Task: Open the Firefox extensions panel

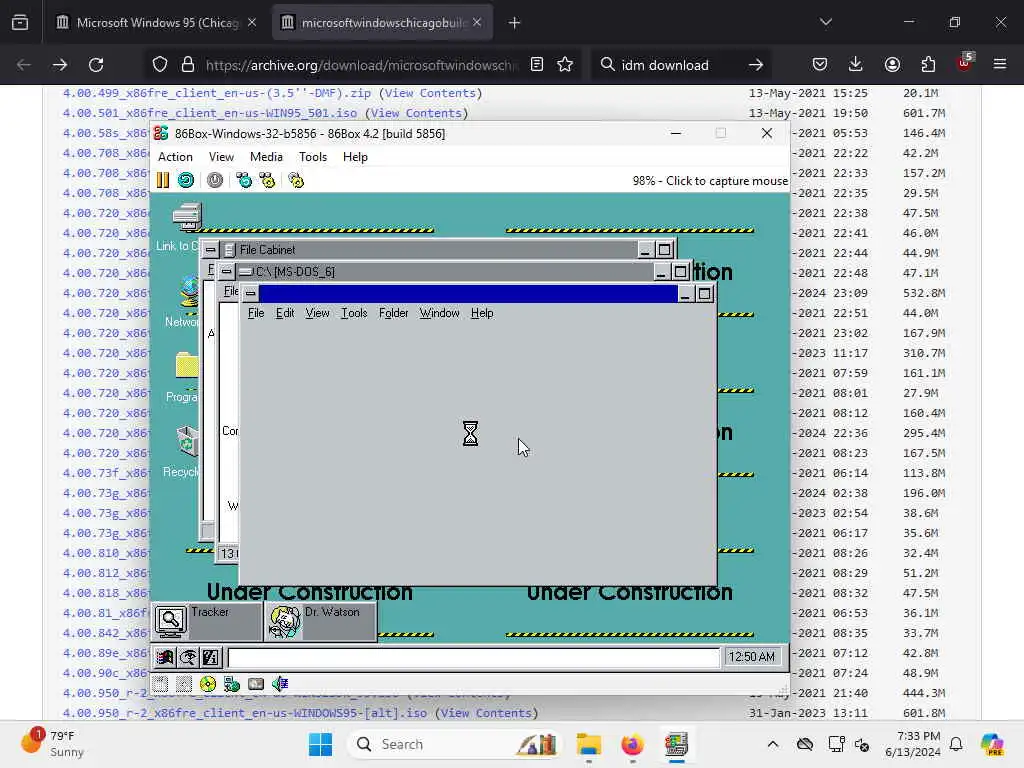Action: 928,65
